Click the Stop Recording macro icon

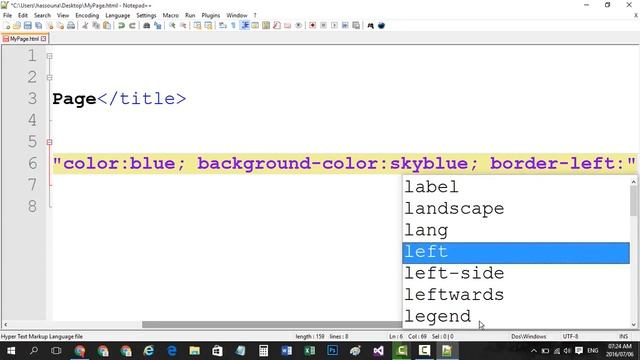pyautogui.click(x=323, y=26)
